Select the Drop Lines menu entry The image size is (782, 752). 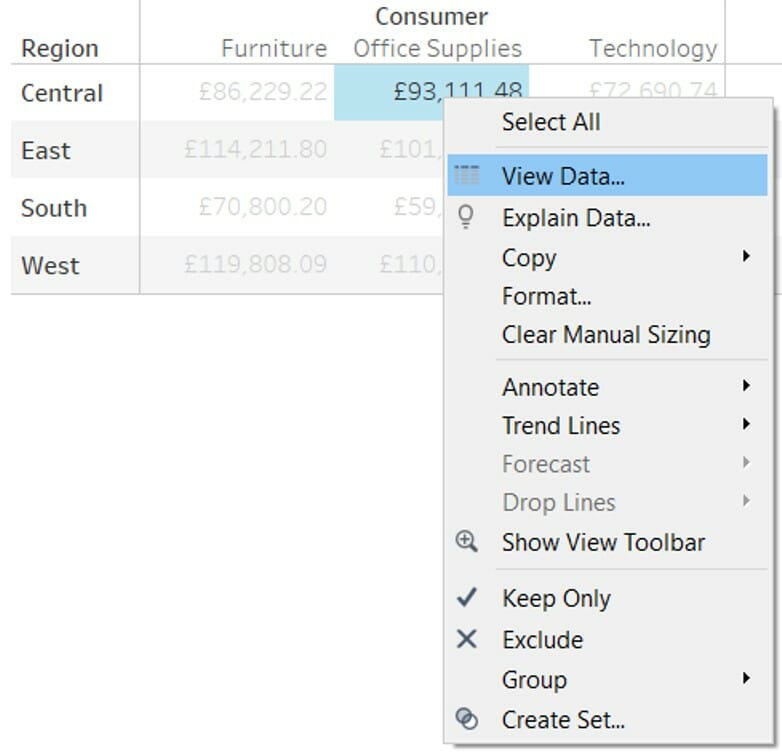click(x=558, y=502)
